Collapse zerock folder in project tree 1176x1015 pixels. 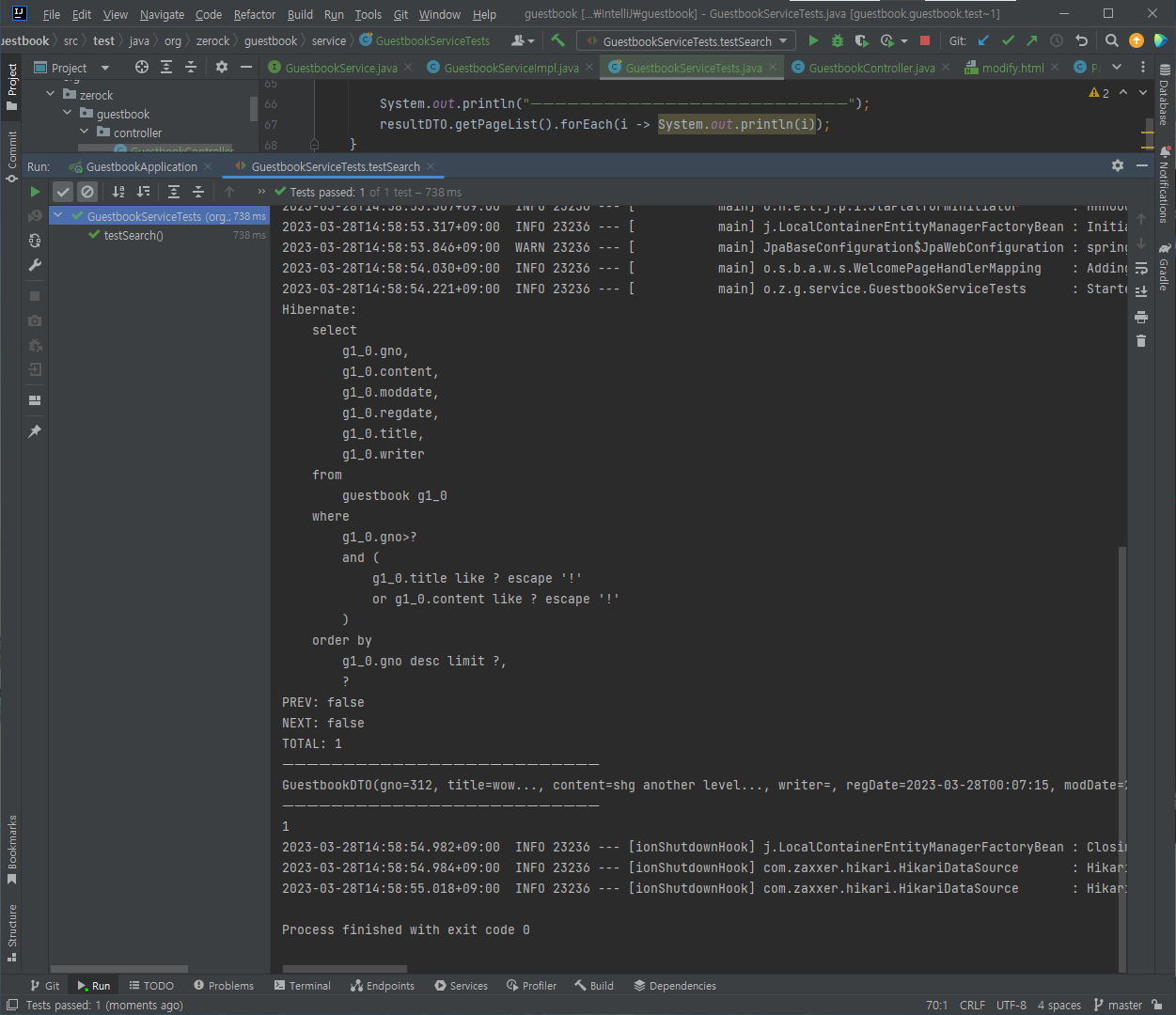click(50, 94)
